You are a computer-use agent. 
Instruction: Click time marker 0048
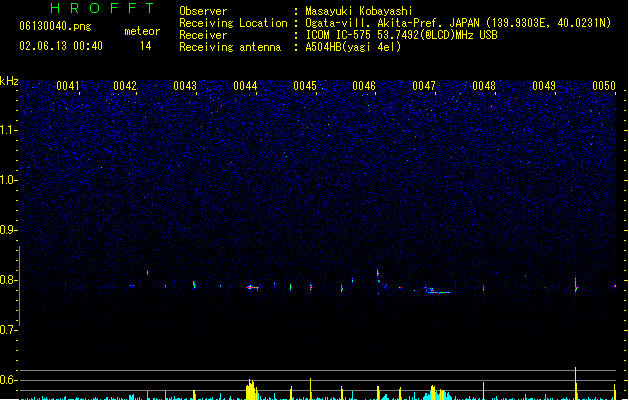tap(484, 86)
